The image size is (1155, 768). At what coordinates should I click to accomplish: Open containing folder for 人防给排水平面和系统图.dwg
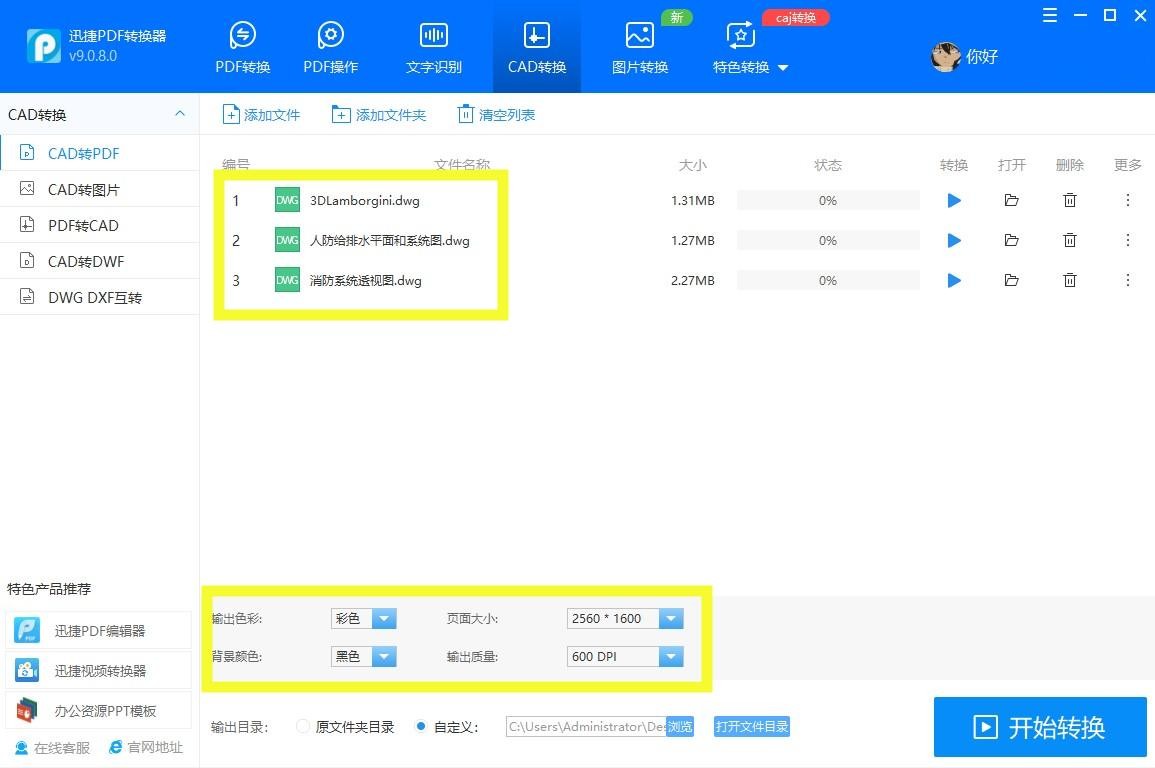tap(1011, 240)
